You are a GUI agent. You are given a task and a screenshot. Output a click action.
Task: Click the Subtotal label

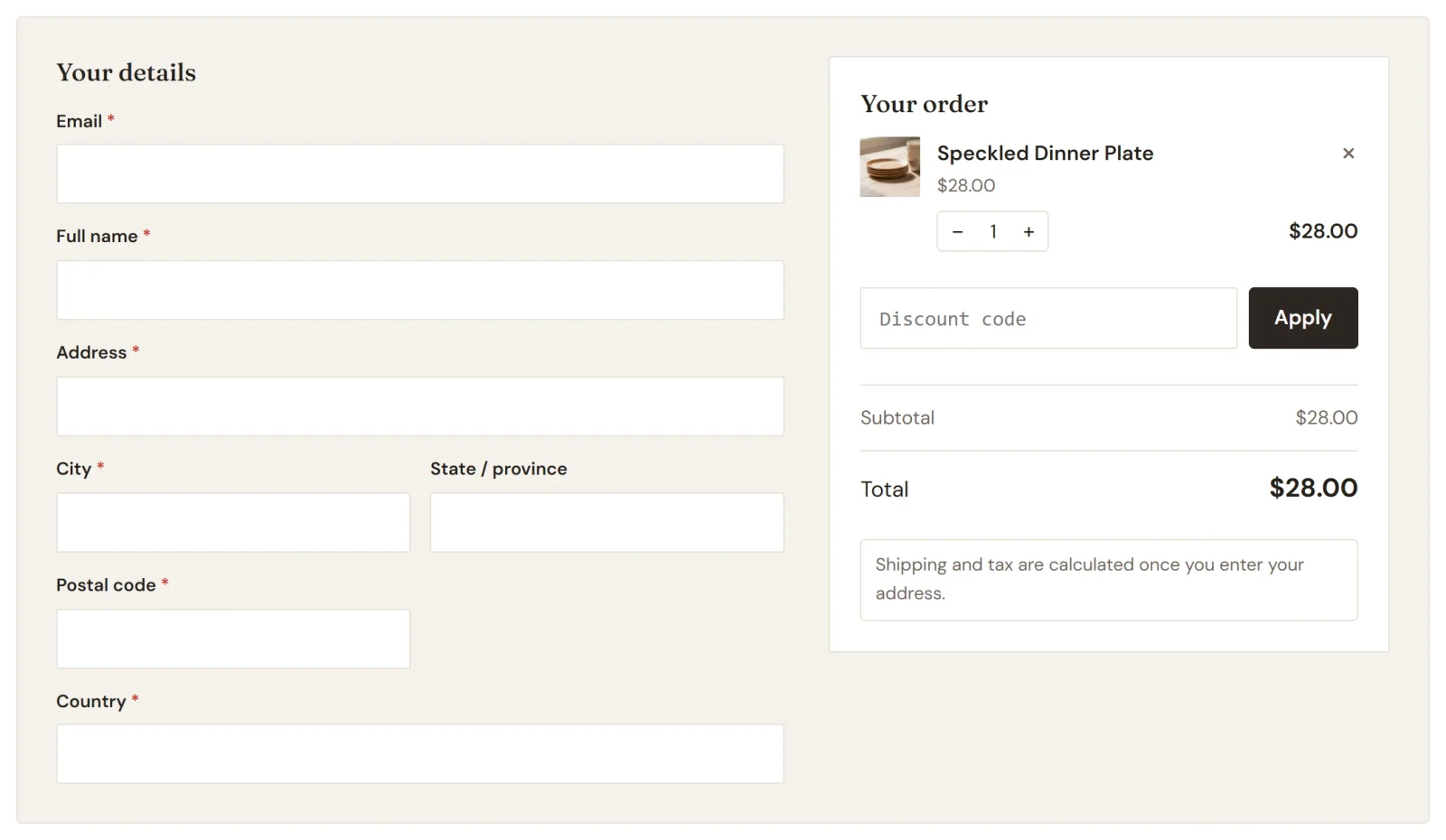coord(897,417)
